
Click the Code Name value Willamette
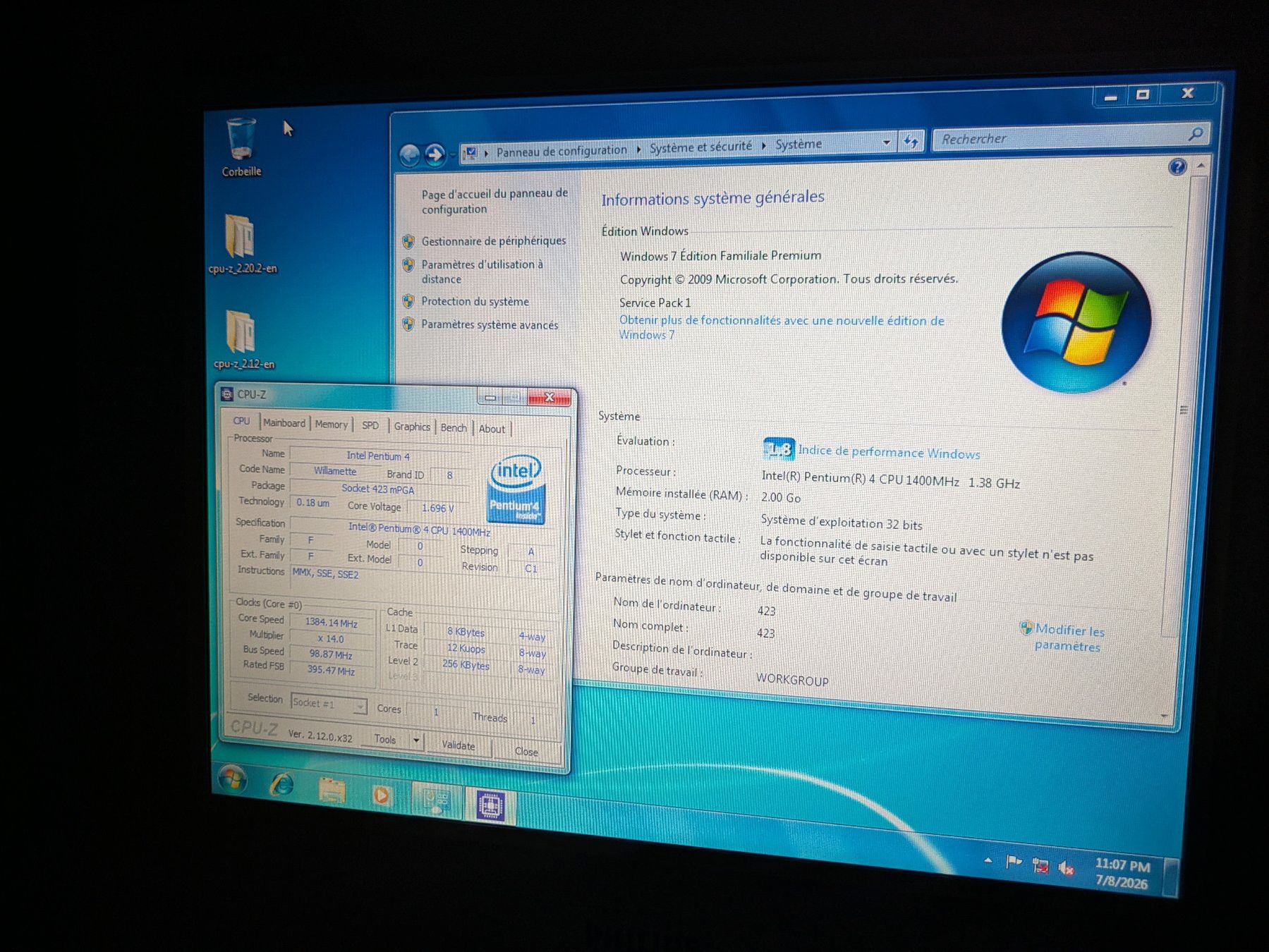tap(335, 471)
